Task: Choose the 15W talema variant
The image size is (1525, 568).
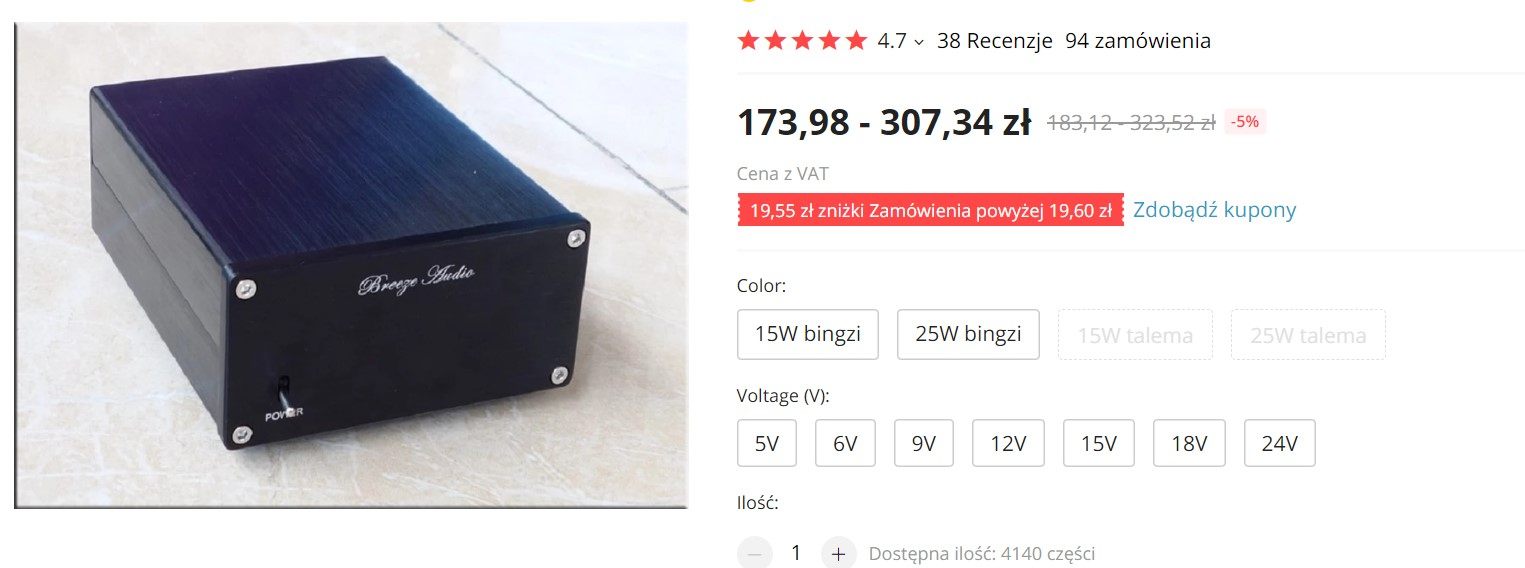Action: 1135,335
